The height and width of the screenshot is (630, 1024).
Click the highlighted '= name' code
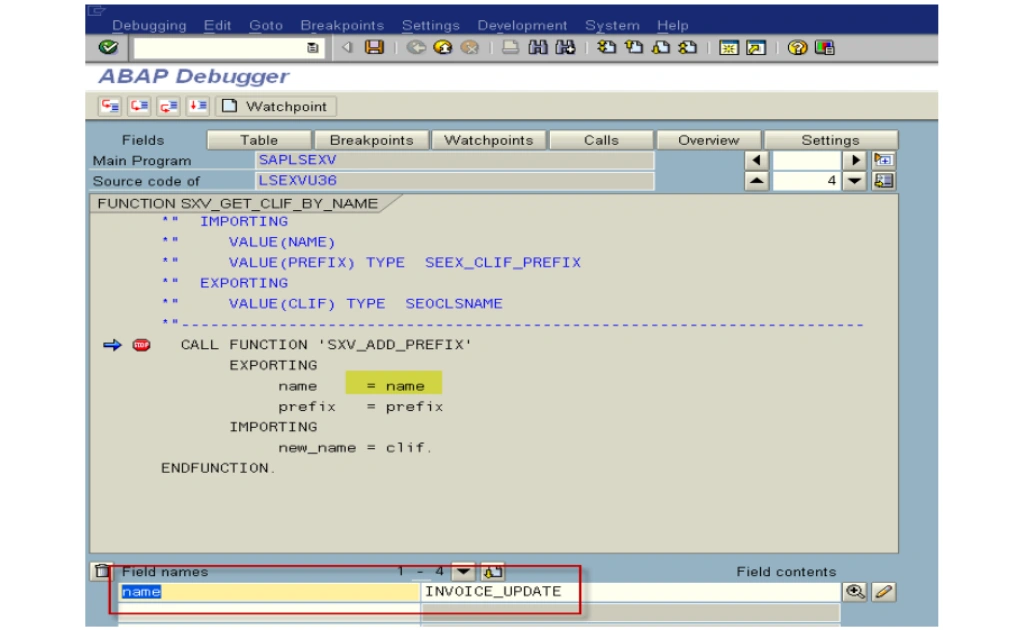394,385
